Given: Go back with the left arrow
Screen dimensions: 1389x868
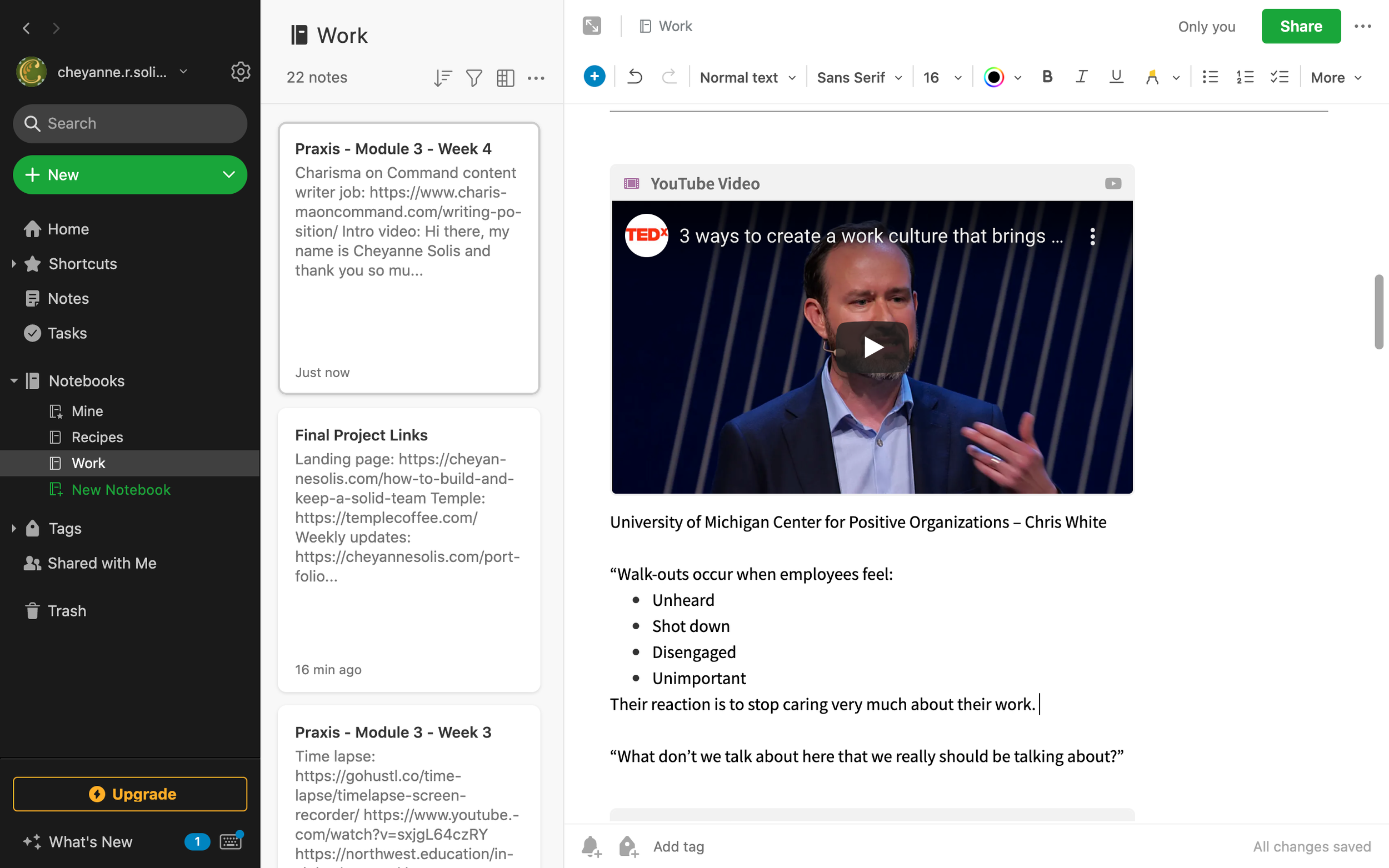Looking at the screenshot, I should [x=27, y=28].
